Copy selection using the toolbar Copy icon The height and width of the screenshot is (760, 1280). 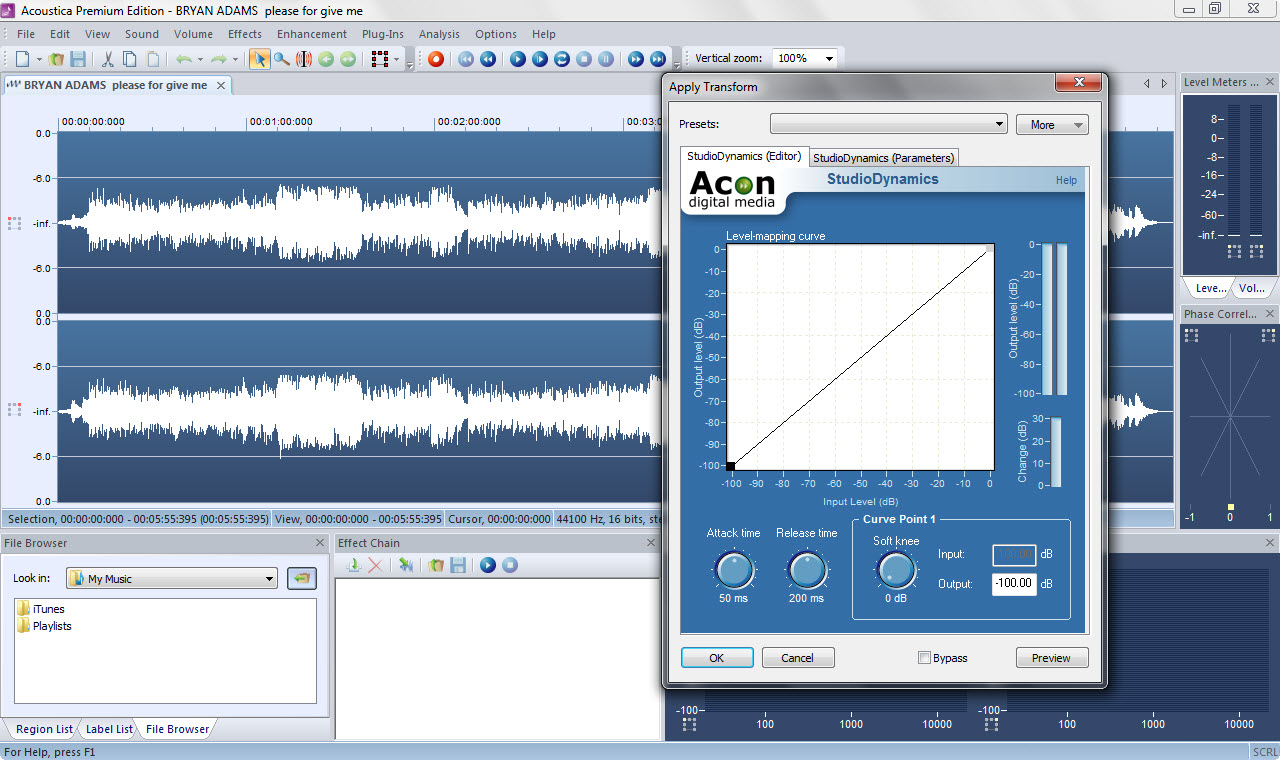(130, 59)
